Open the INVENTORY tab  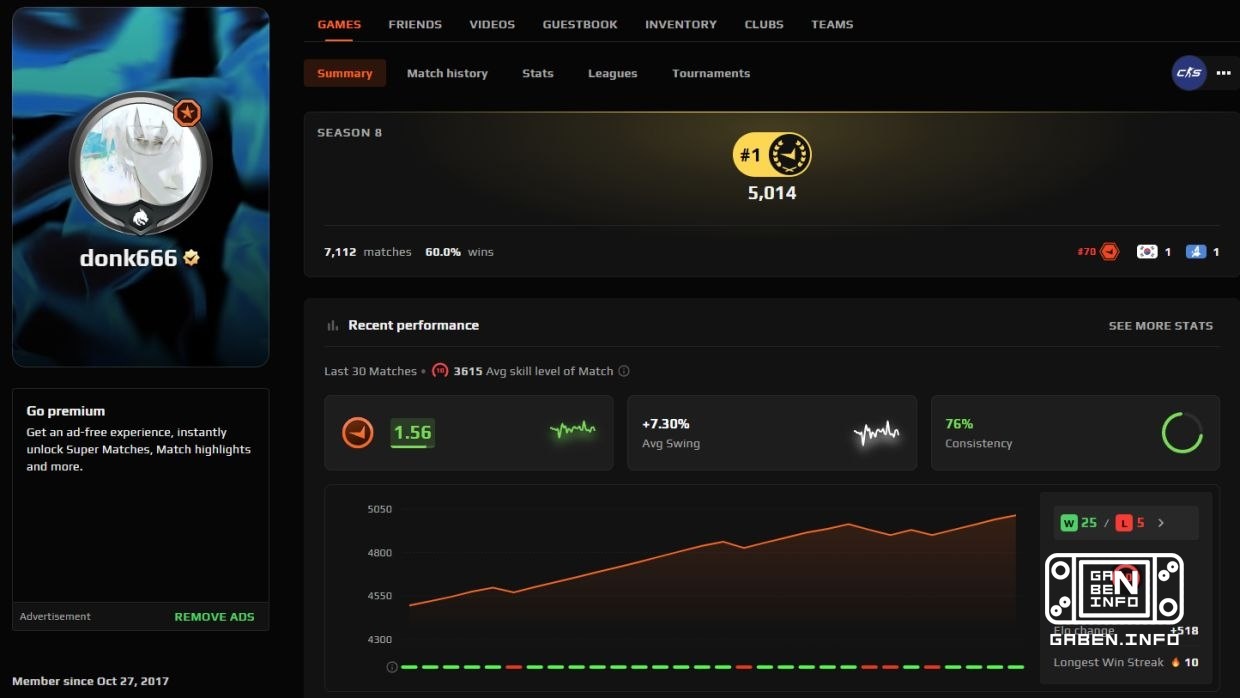pyautogui.click(x=681, y=24)
